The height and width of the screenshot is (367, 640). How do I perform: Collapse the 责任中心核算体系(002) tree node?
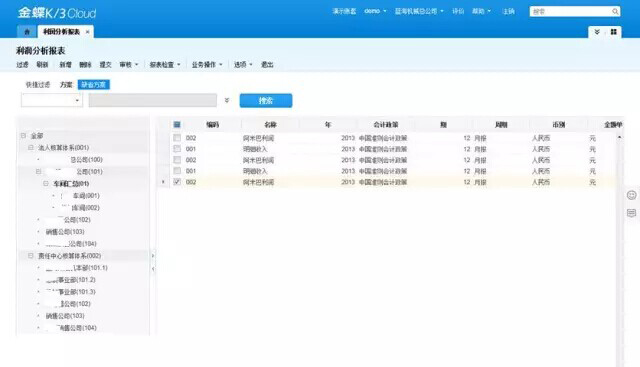pyautogui.click(x=31, y=256)
